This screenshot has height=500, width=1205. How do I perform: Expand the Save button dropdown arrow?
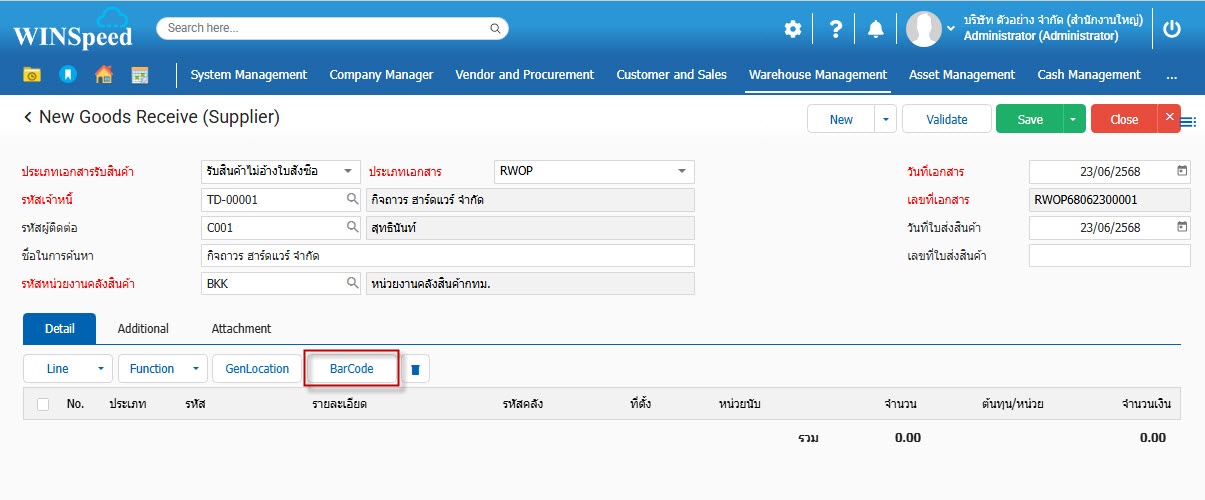[1072, 119]
